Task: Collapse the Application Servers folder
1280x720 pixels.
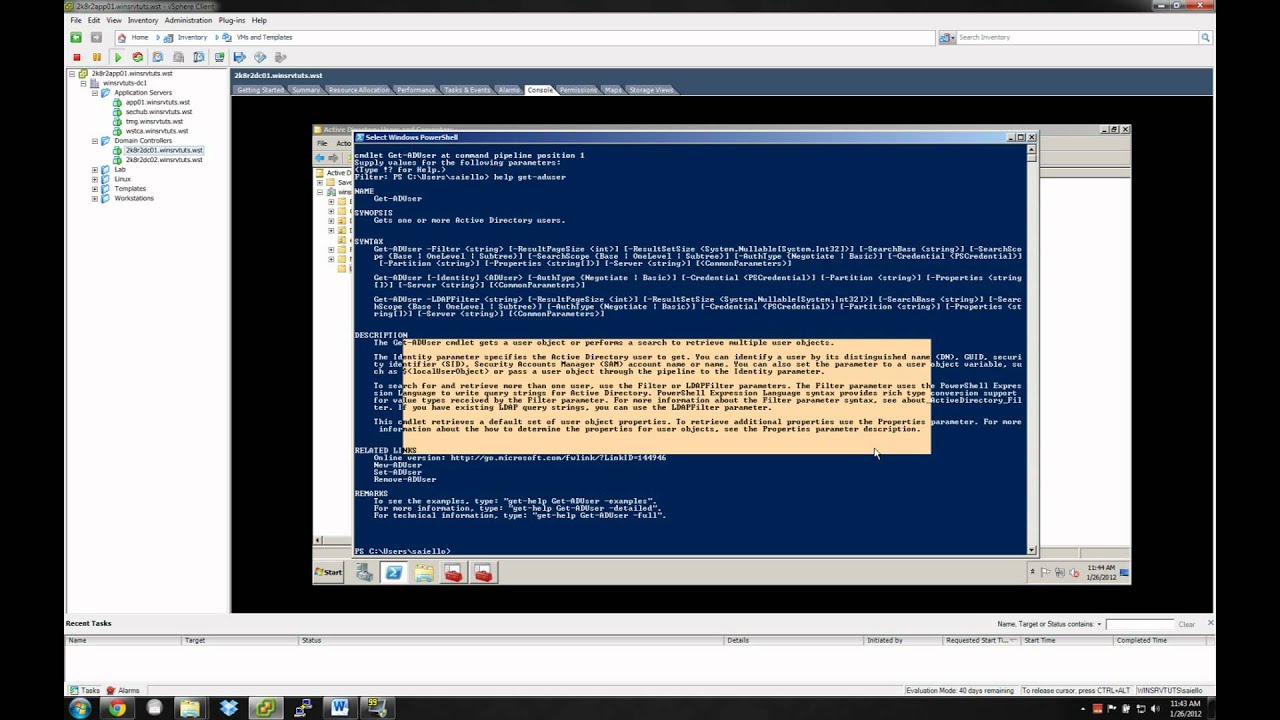Action: click(x=95, y=93)
